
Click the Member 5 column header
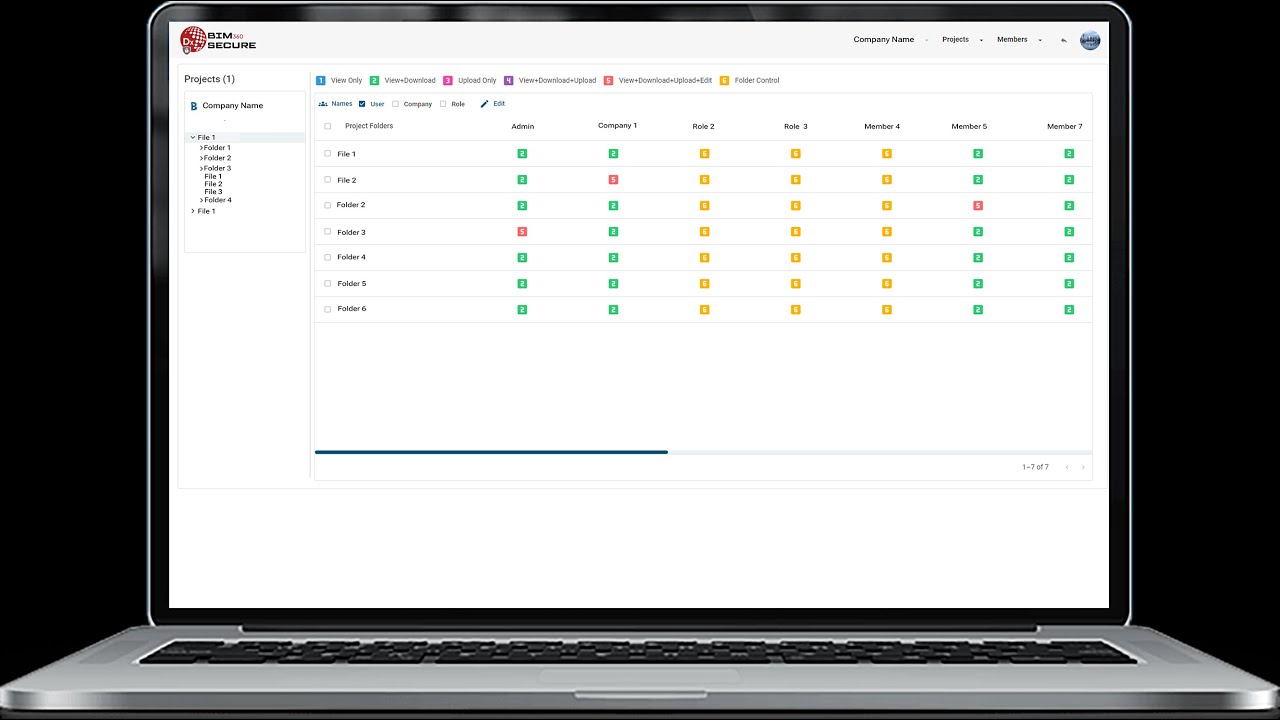coord(969,127)
